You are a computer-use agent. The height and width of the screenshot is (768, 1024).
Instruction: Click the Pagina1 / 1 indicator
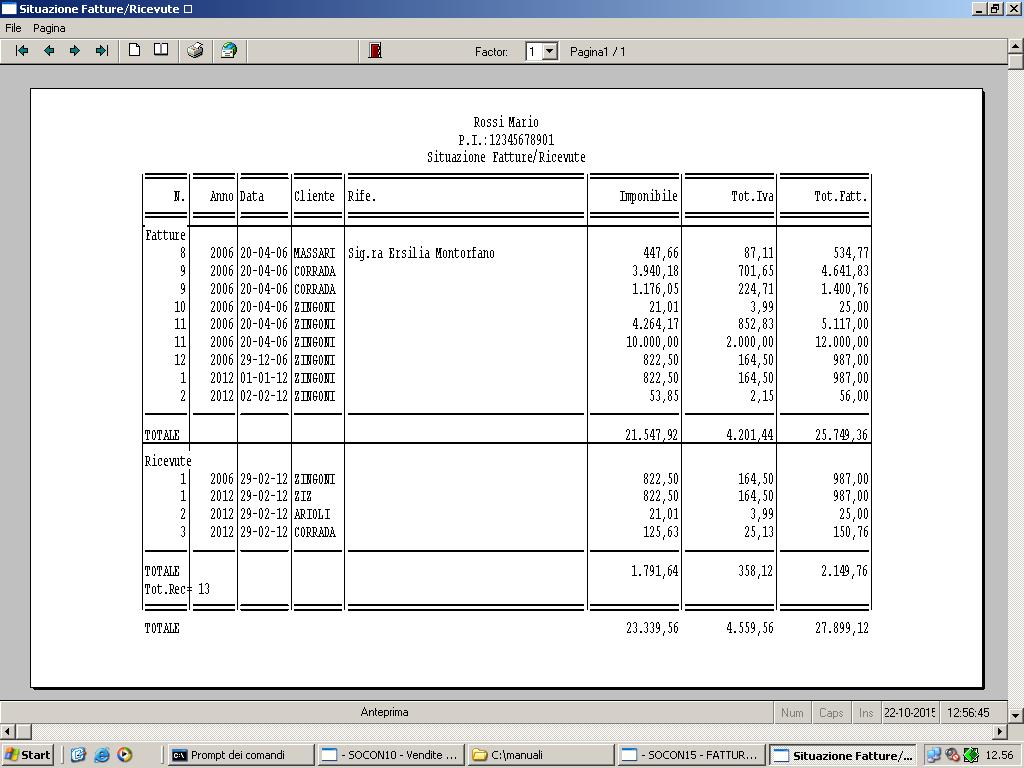598,52
